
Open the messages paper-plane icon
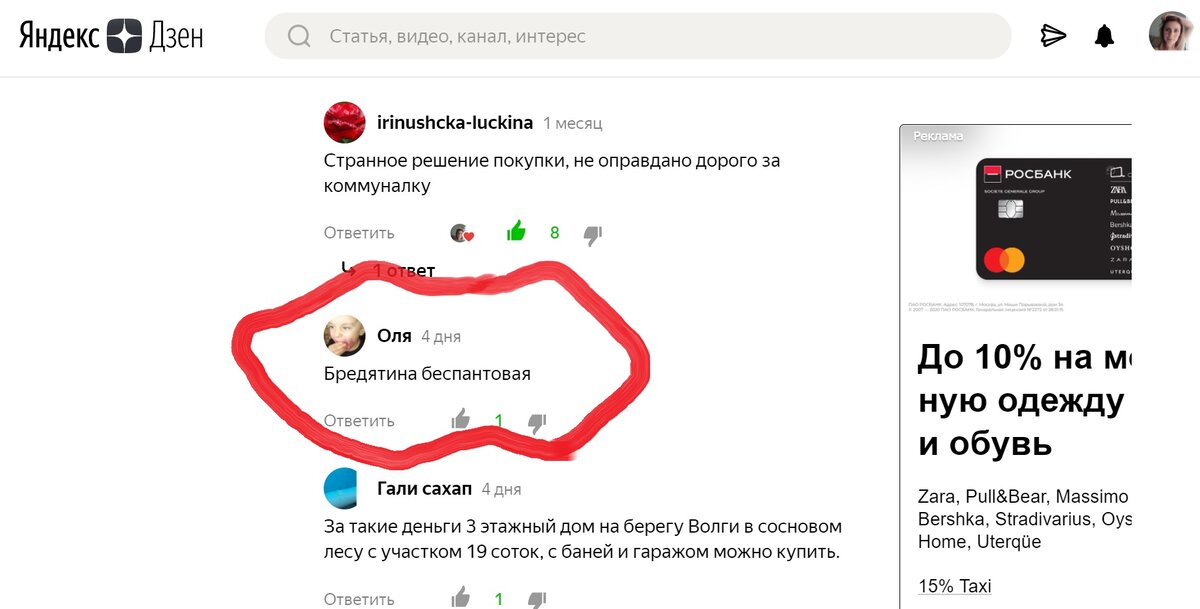[x=1053, y=36]
